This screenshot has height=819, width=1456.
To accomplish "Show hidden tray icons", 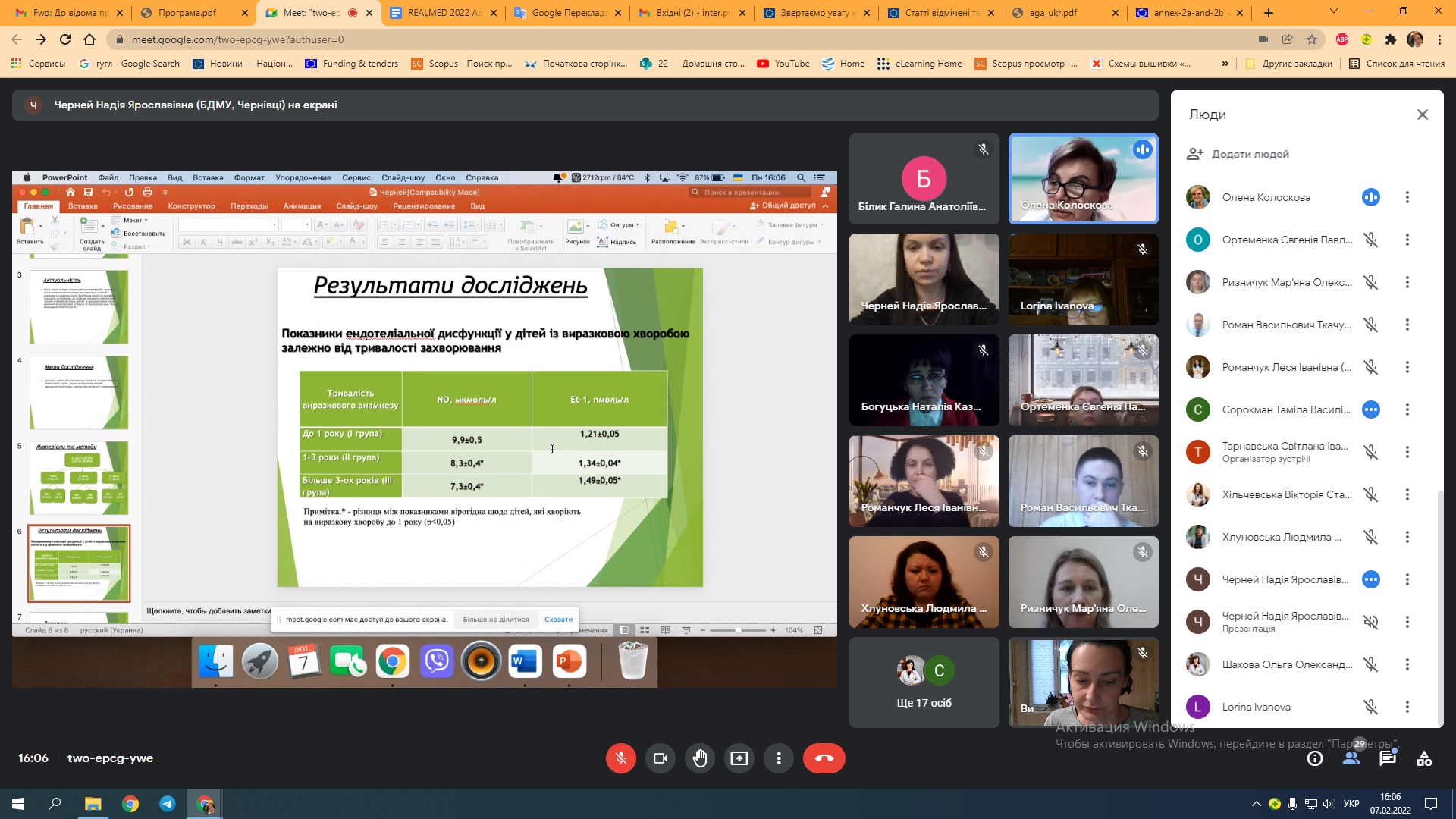I will click(1256, 804).
